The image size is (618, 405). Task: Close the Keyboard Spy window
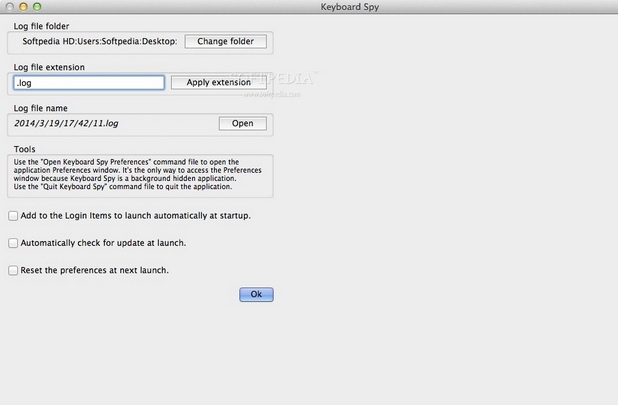tap(9, 7)
